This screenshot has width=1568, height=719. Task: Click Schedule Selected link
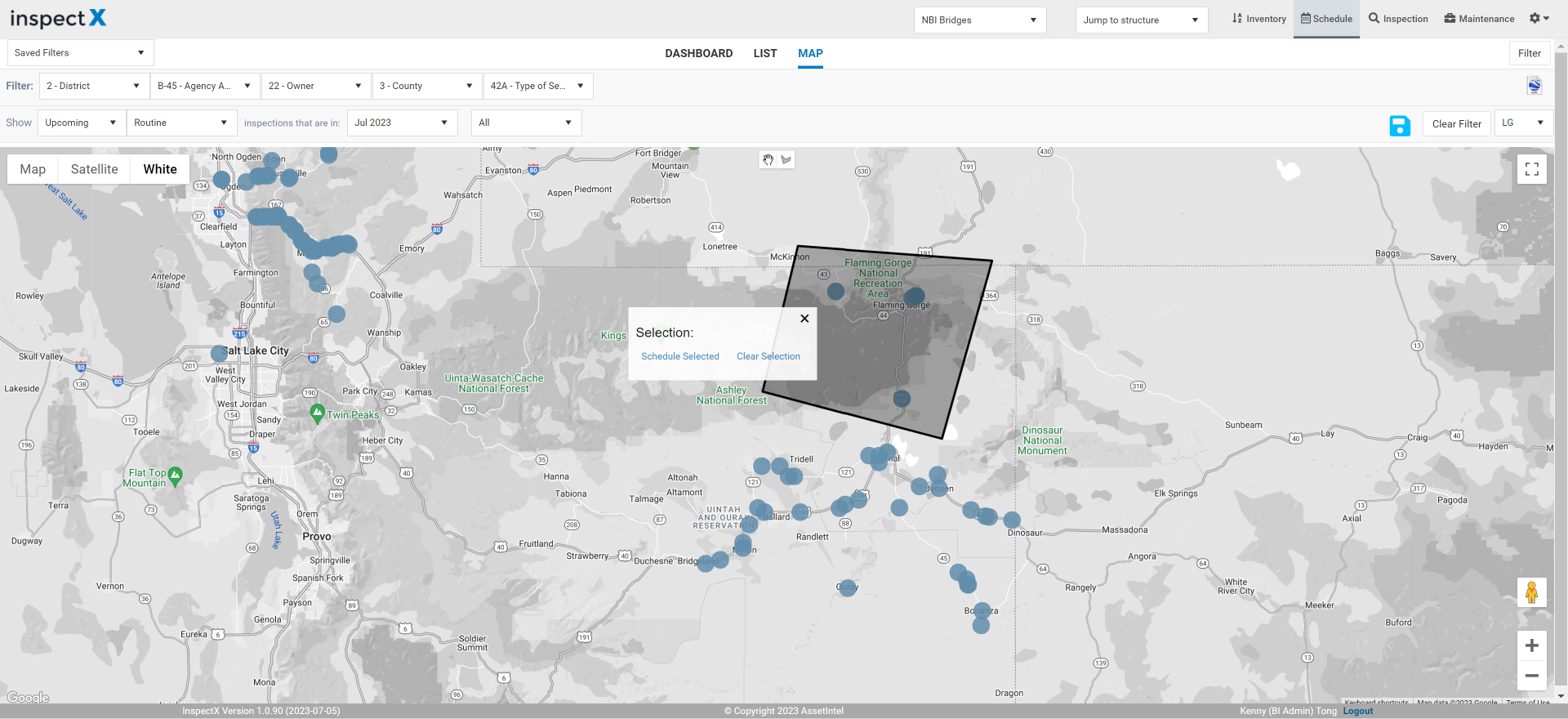pos(680,356)
